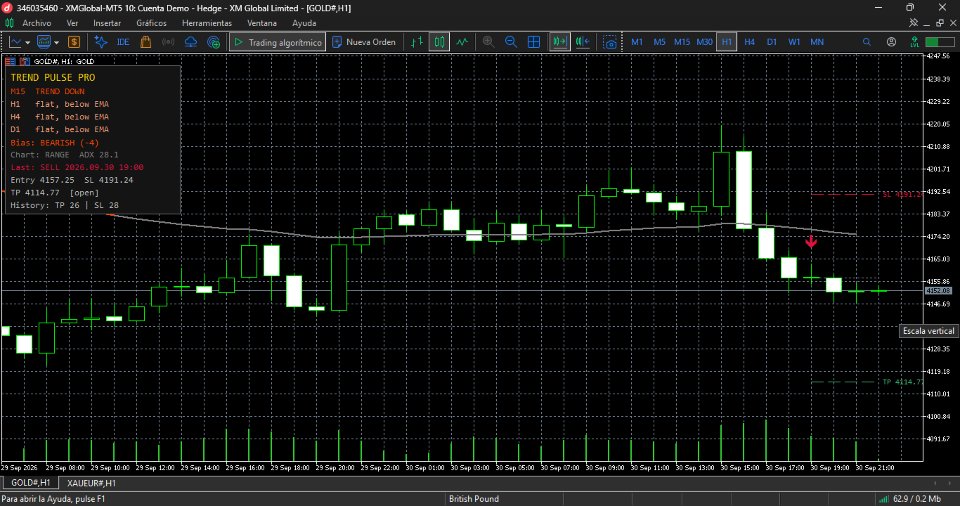Switch to line chart display

462,42
